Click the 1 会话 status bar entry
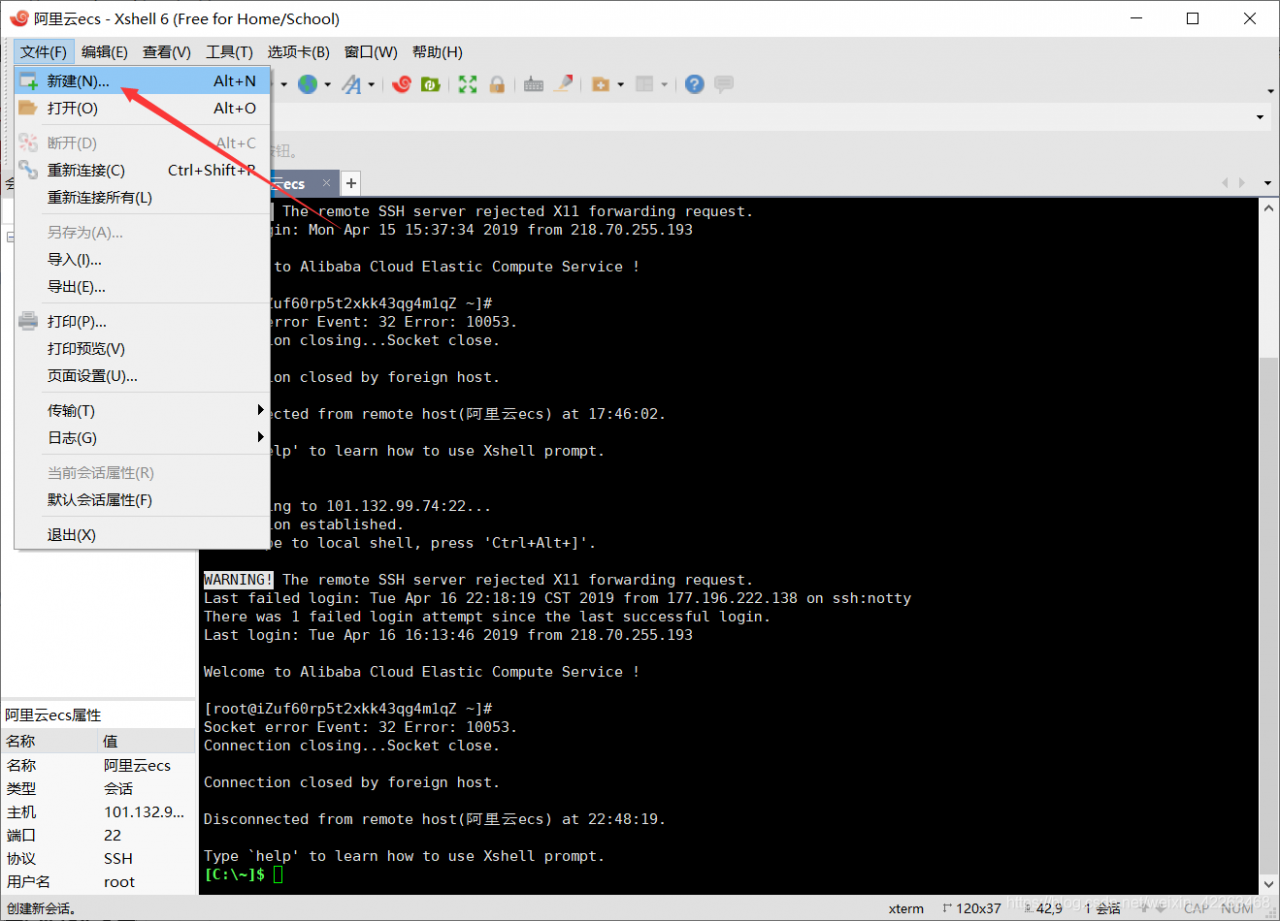Viewport: 1280px width, 921px height. pyautogui.click(x=1102, y=908)
